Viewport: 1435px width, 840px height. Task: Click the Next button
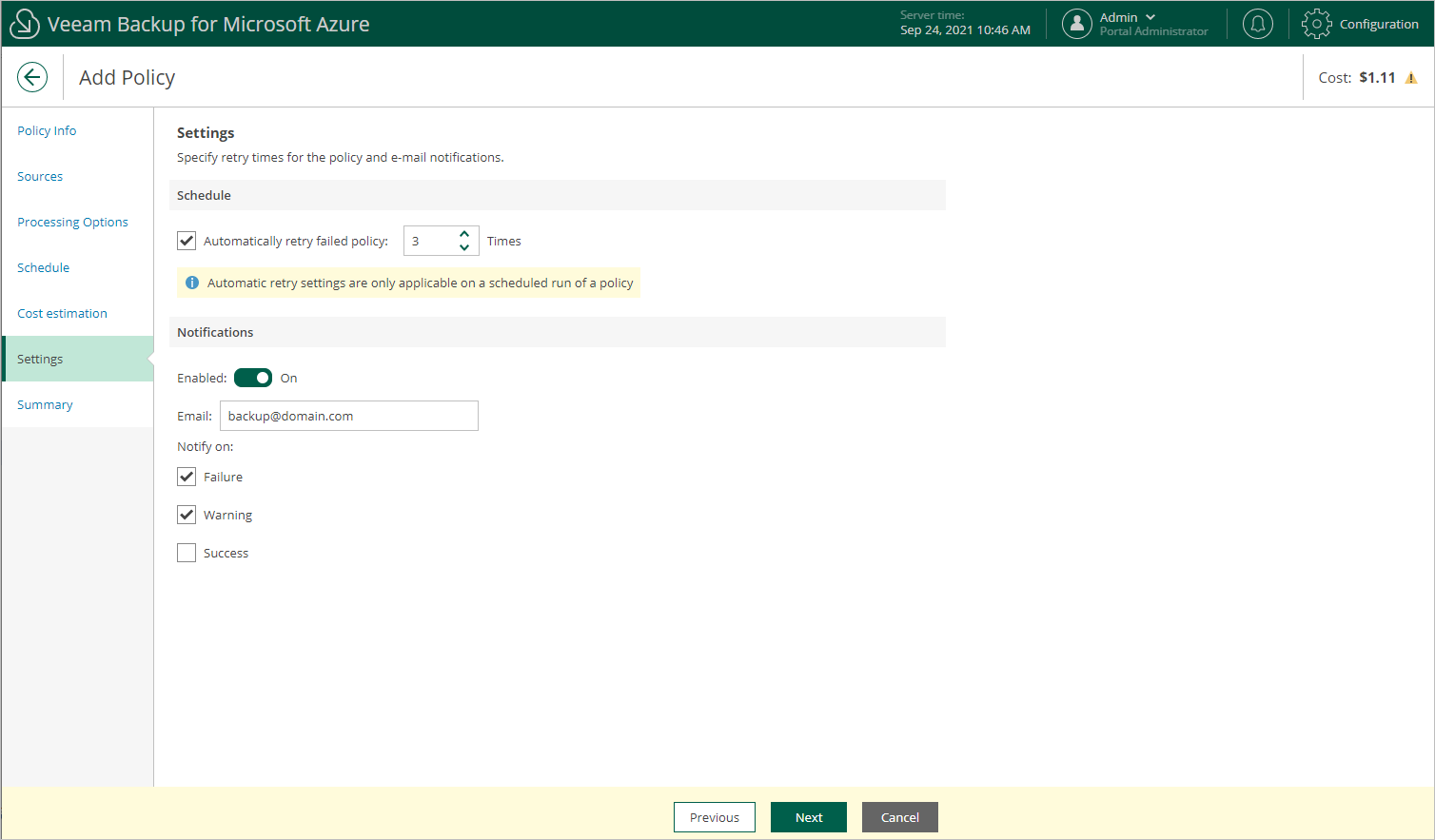809,817
